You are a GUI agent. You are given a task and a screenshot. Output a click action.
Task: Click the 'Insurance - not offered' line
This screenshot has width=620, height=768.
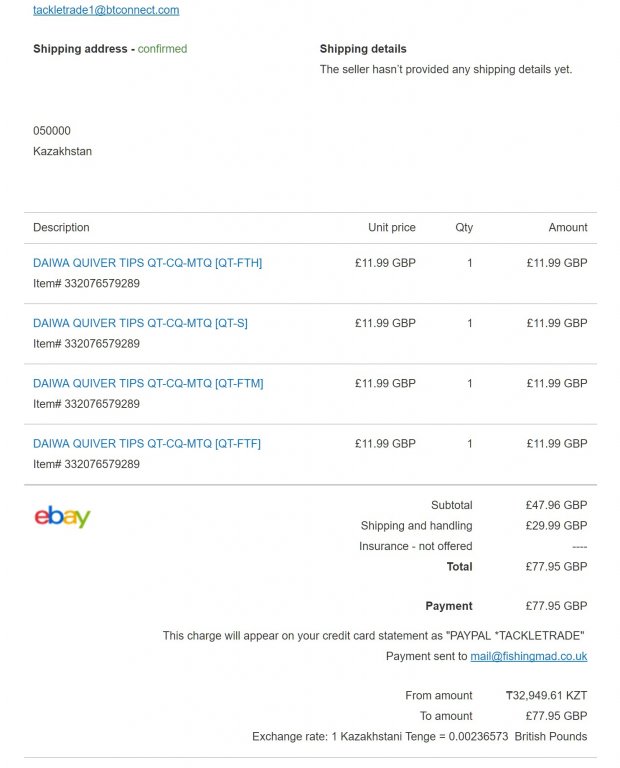[415, 546]
